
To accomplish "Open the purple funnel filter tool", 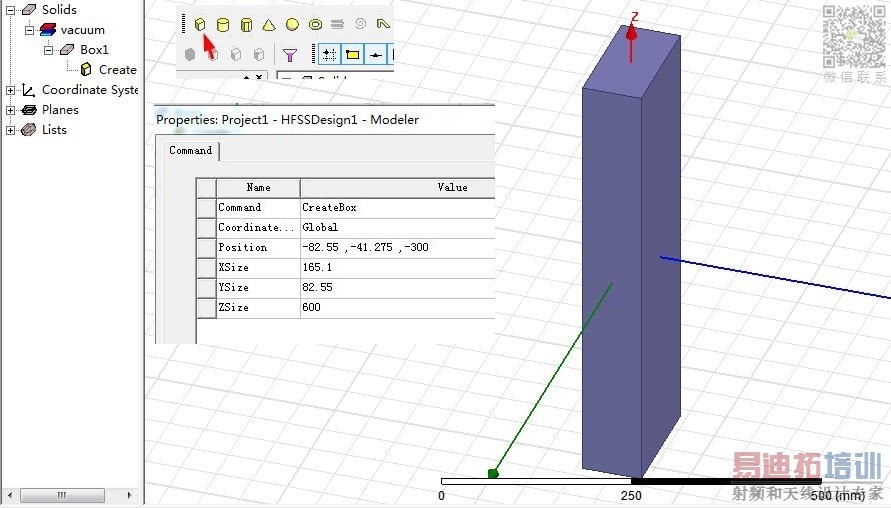I will tap(290, 55).
